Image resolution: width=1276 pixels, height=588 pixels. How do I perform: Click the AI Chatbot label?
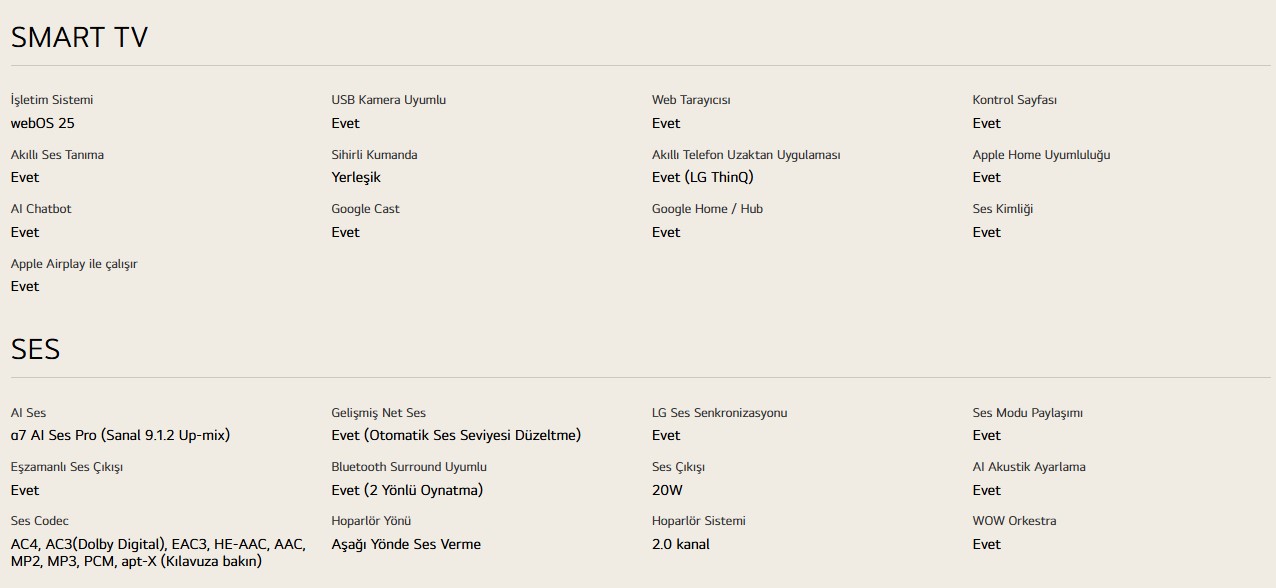41,209
